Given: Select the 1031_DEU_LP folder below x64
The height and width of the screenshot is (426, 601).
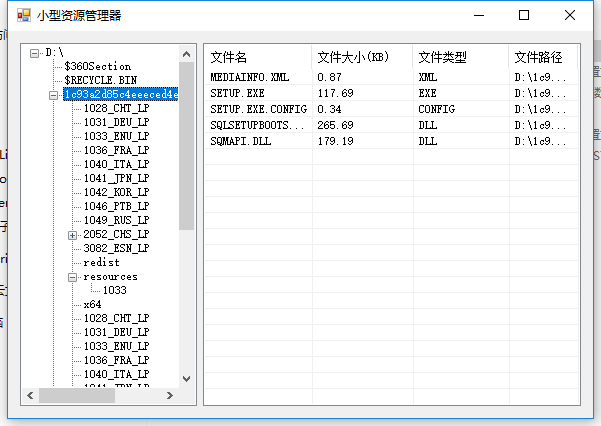Looking at the screenshot, I should click(x=117, y=332).
